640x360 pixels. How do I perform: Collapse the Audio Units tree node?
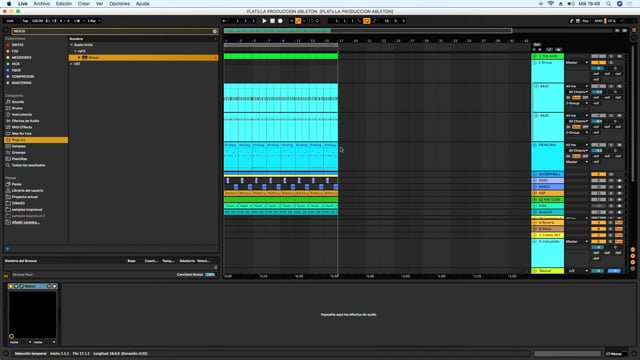click(x=71, y=45)
